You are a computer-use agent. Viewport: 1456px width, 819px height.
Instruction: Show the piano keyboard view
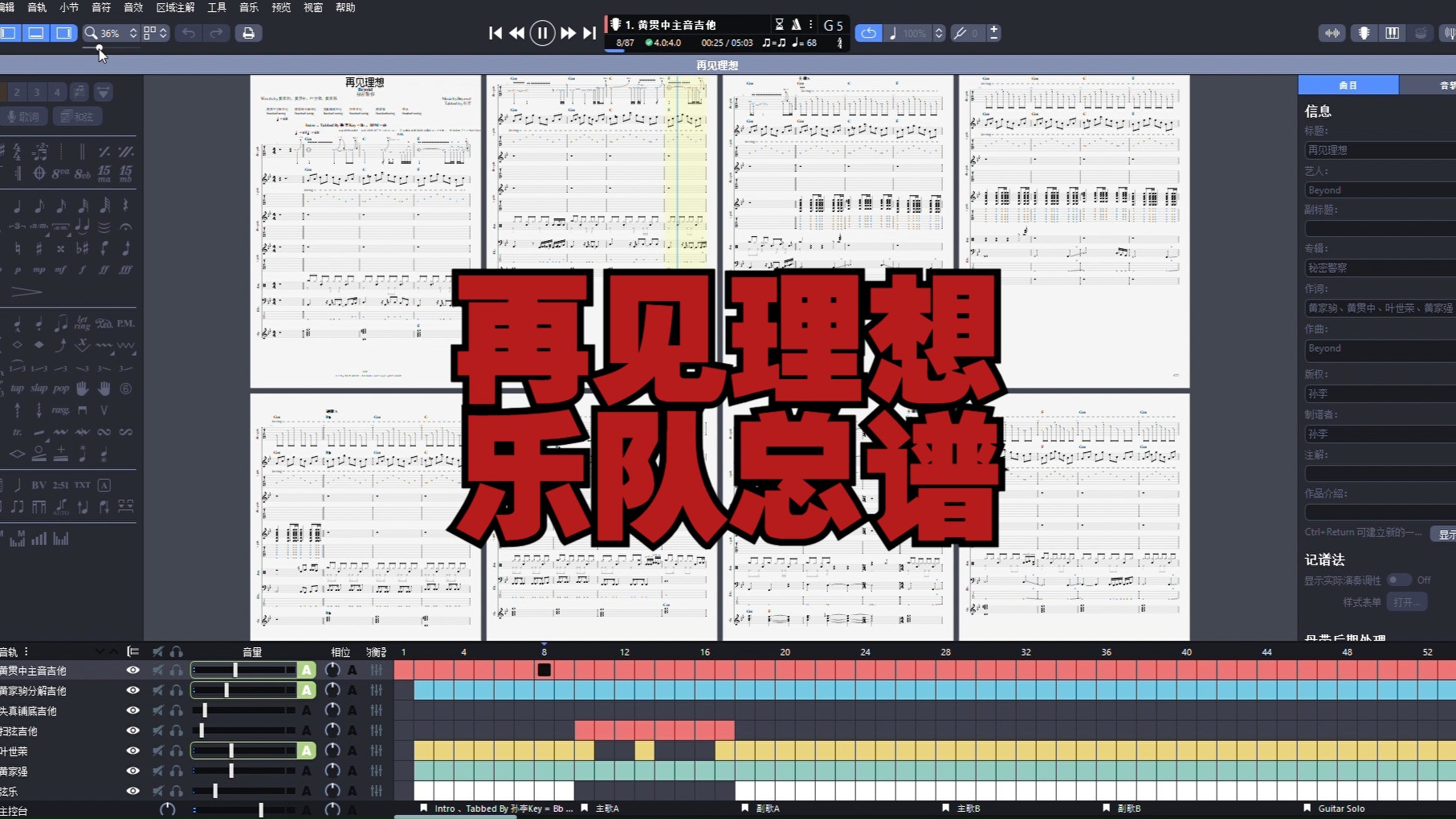pyautogui.click(x=1392, y=33)
